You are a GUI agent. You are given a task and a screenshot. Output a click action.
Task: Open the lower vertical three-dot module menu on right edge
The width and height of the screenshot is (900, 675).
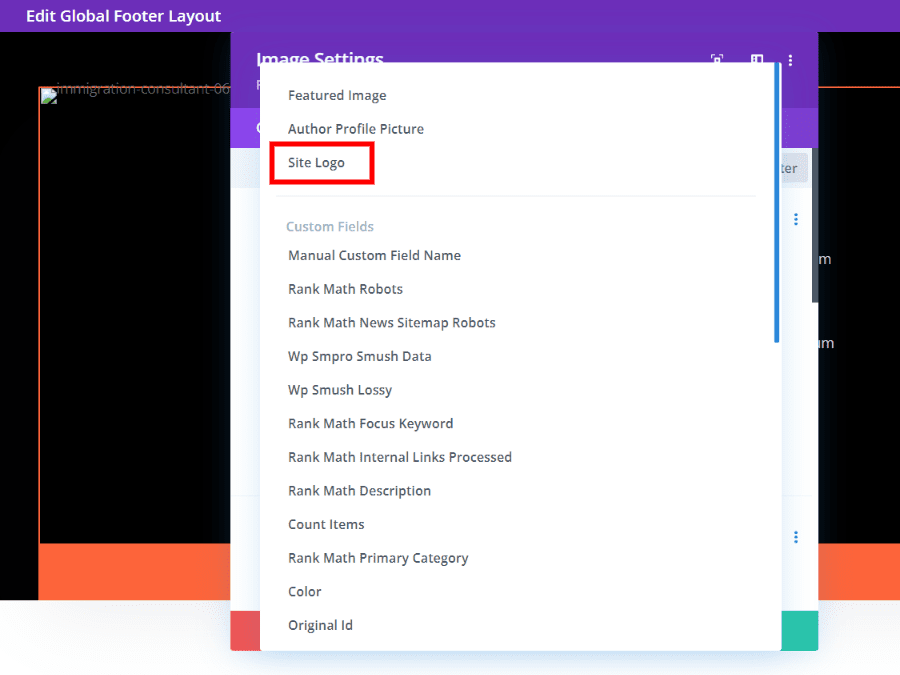[795, 537]
